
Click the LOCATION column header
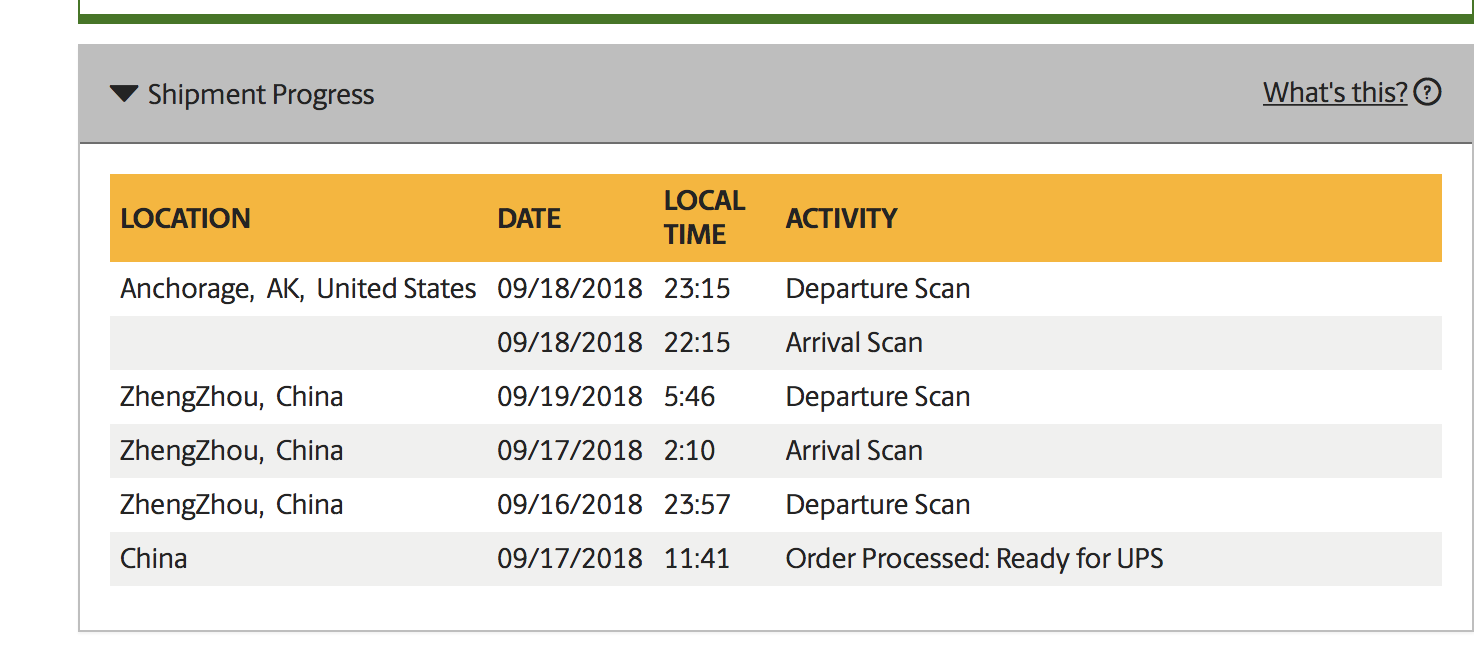pos(185,218)
